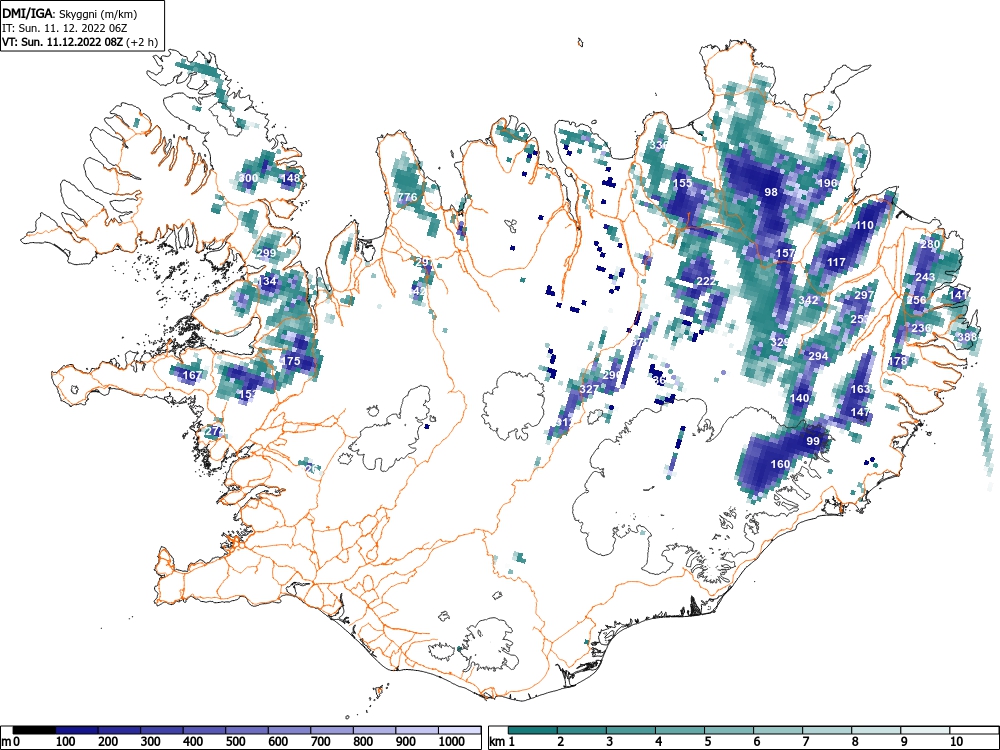Click the visibility value '776' on the map
The width and height of the screenshot is (1000, 750).
pos(407,197)
